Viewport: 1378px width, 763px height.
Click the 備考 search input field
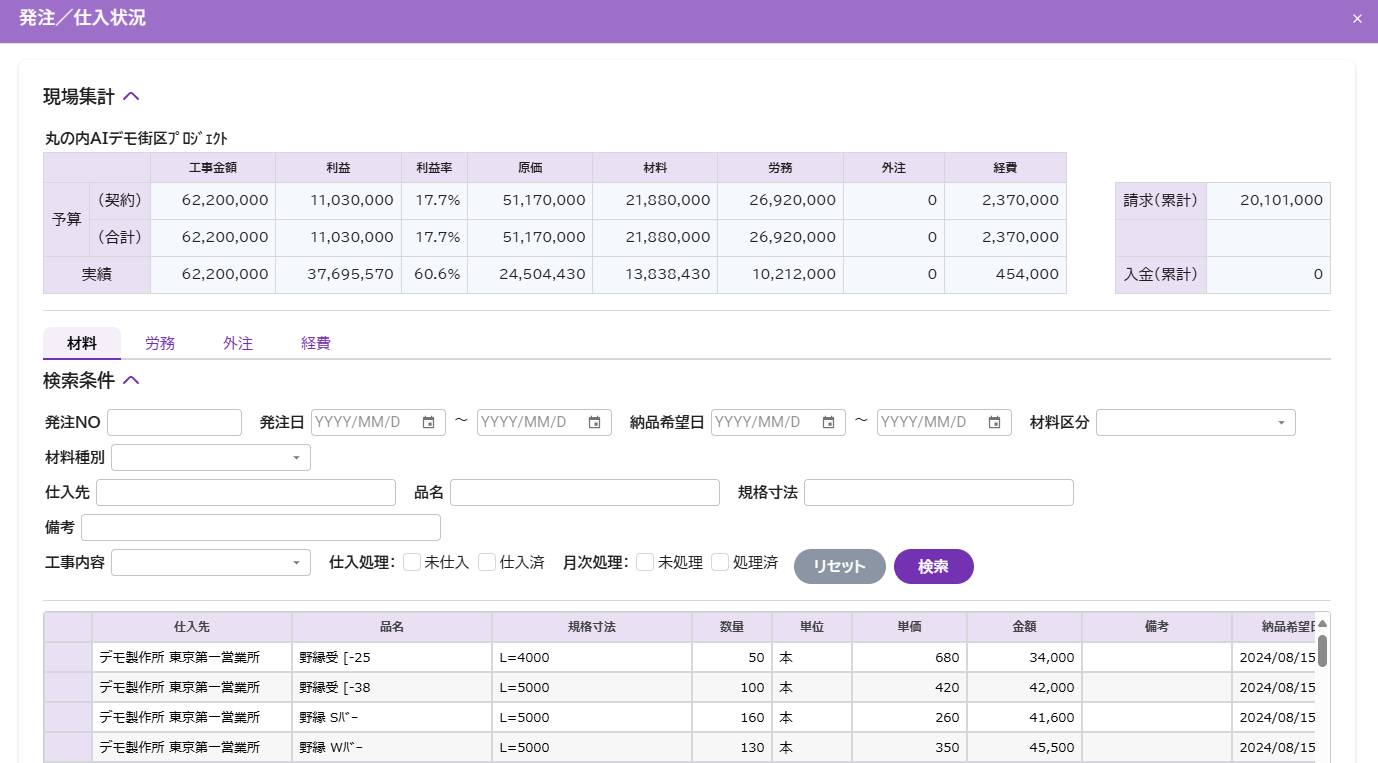pyautogui.click(x=261, y=528)
